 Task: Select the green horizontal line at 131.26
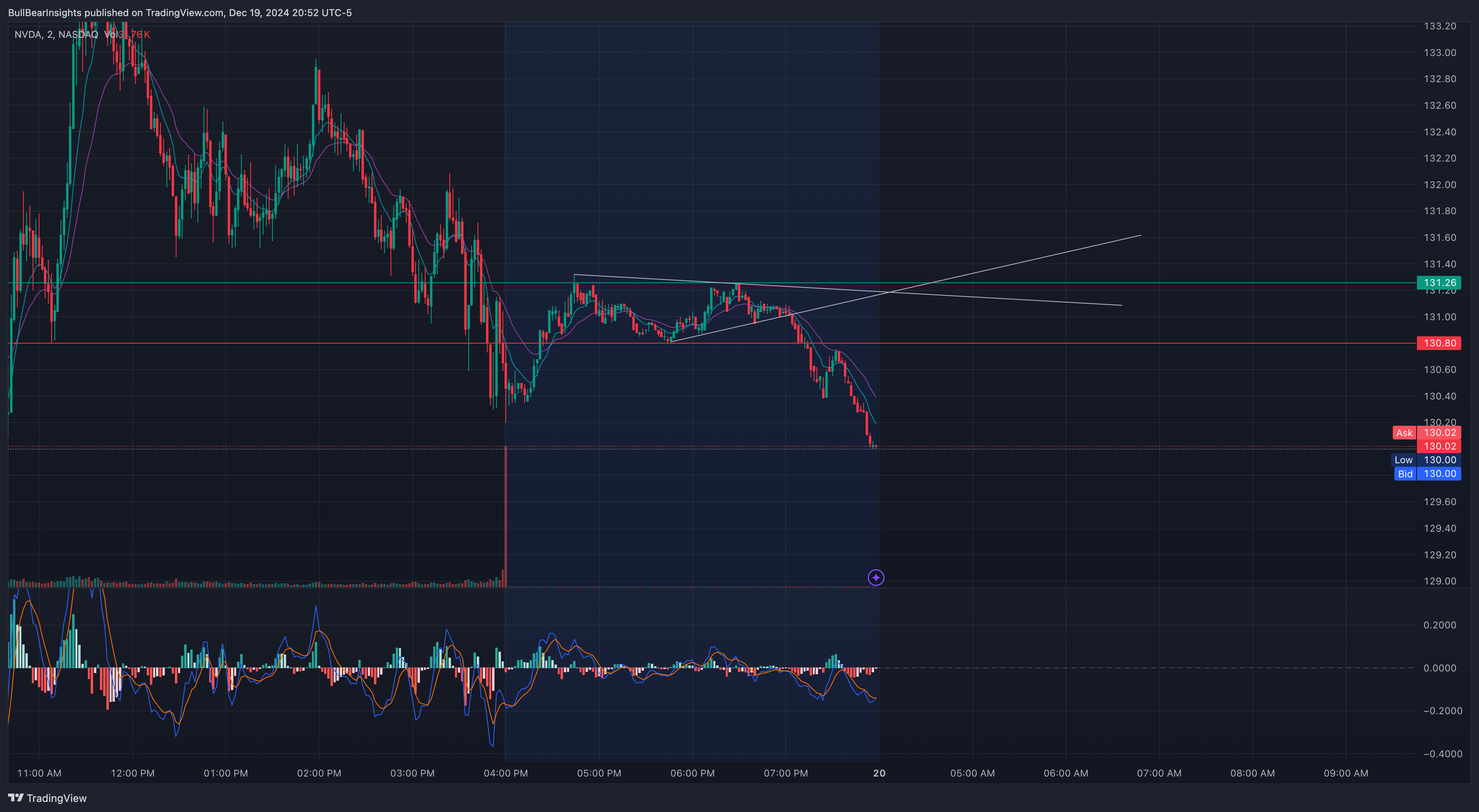pos(712,283)
